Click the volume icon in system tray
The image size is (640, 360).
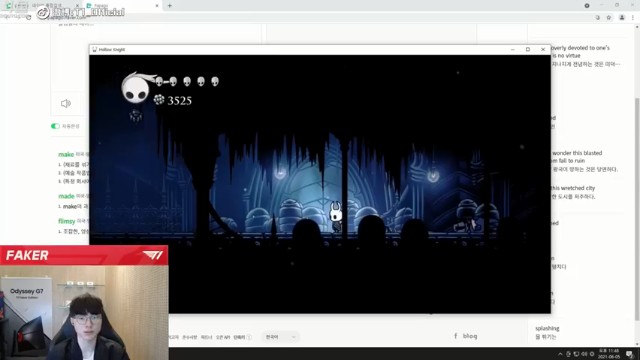pyautogui.click(x=584, y=354)
